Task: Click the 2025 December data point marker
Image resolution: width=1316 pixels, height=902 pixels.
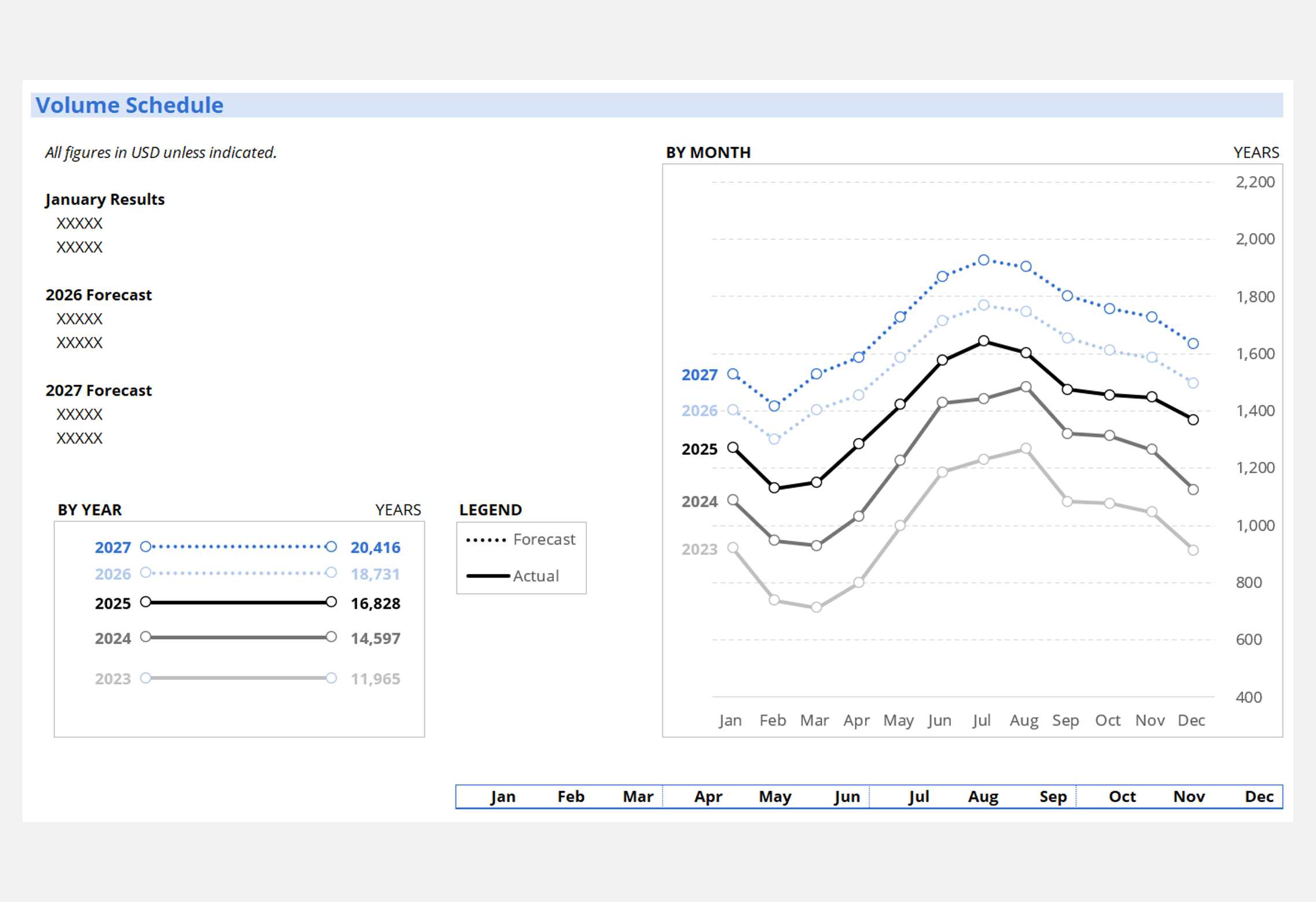Action: [1193, 419]
